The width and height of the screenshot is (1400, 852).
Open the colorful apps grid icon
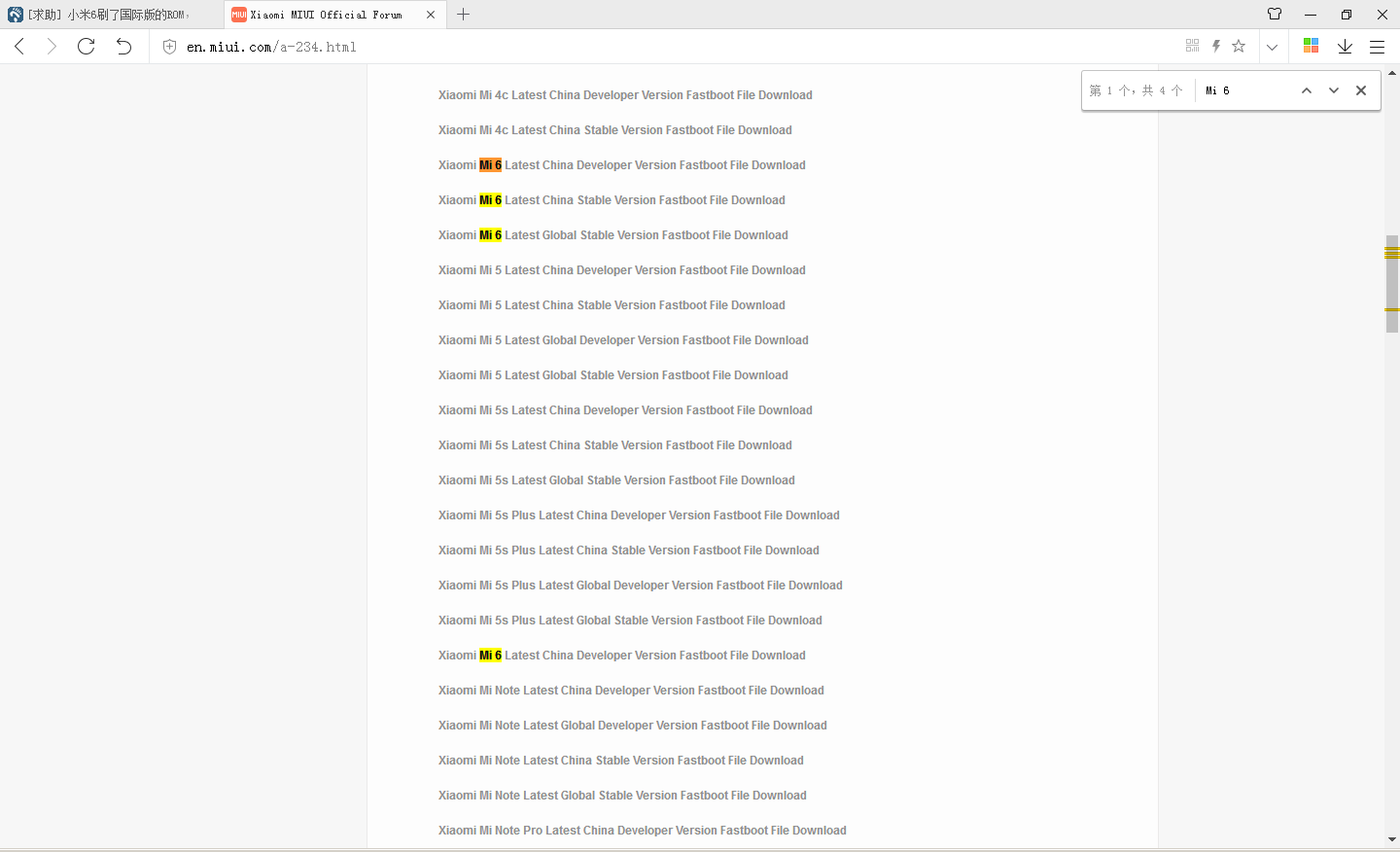click(x=1311, y=46)
